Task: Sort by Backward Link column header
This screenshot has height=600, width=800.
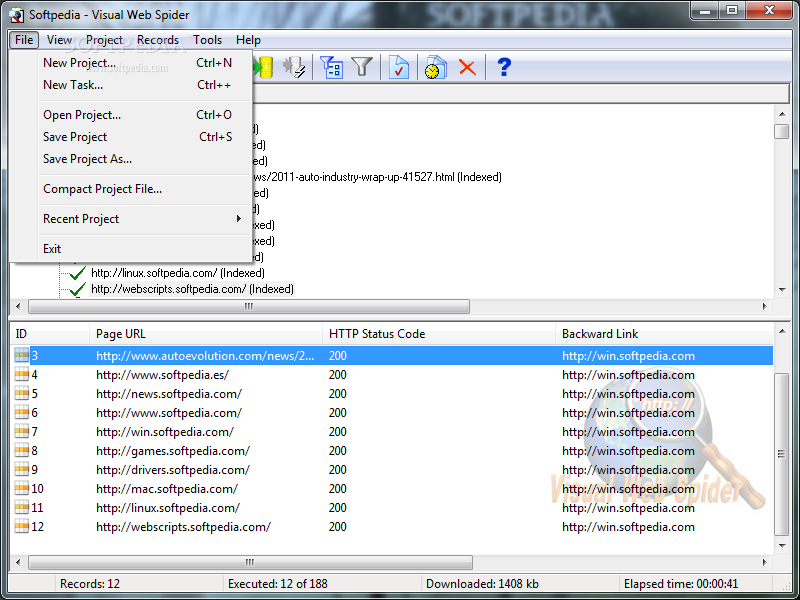Action: tap(664, 334)
